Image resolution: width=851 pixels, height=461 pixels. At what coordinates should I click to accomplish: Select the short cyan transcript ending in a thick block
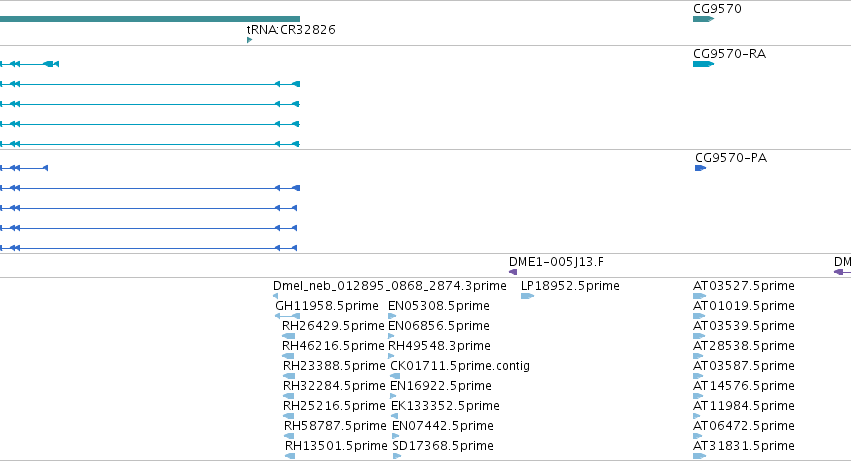29,64
